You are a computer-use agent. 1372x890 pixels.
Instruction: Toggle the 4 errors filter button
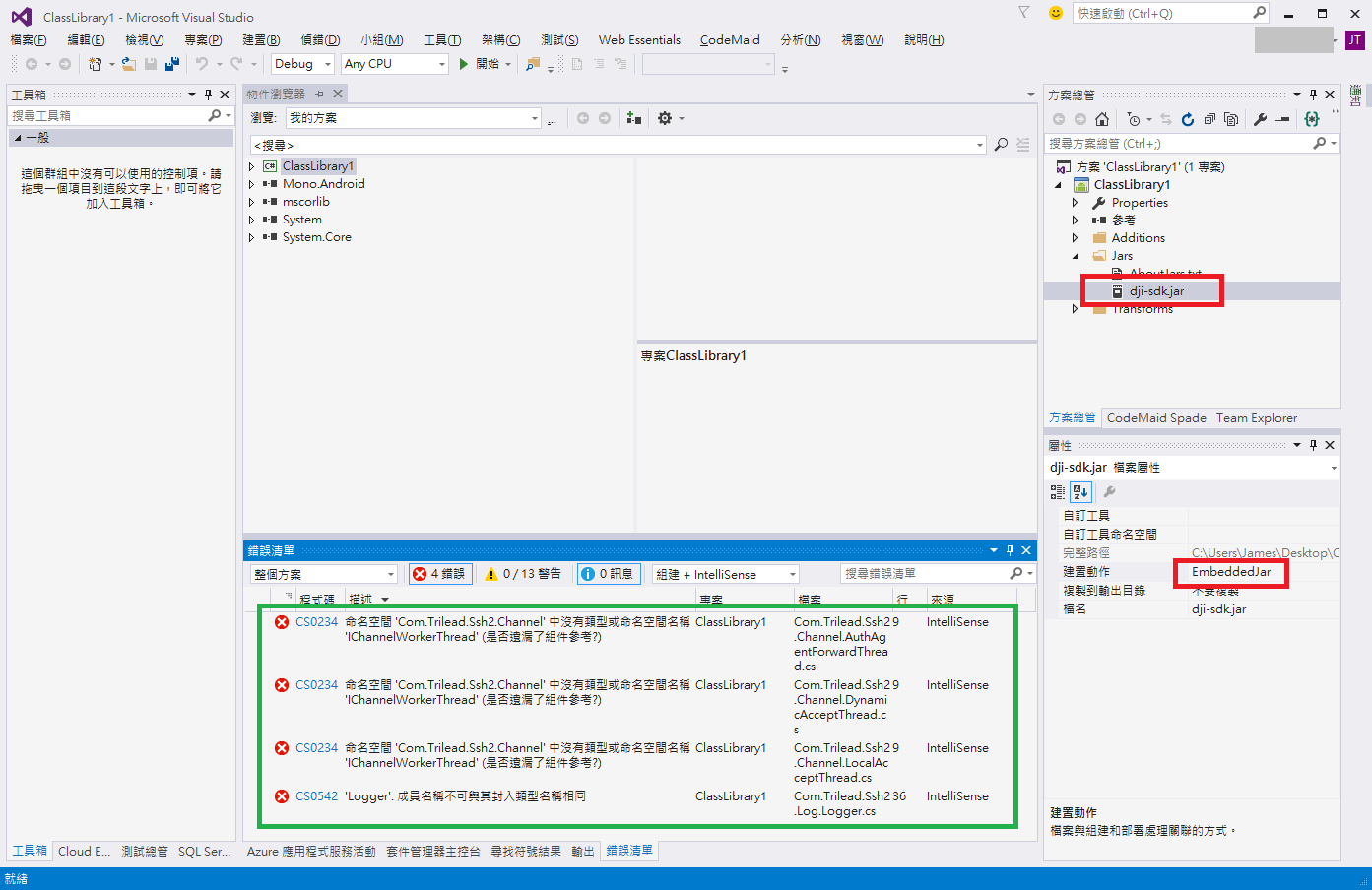coord(439,574)
